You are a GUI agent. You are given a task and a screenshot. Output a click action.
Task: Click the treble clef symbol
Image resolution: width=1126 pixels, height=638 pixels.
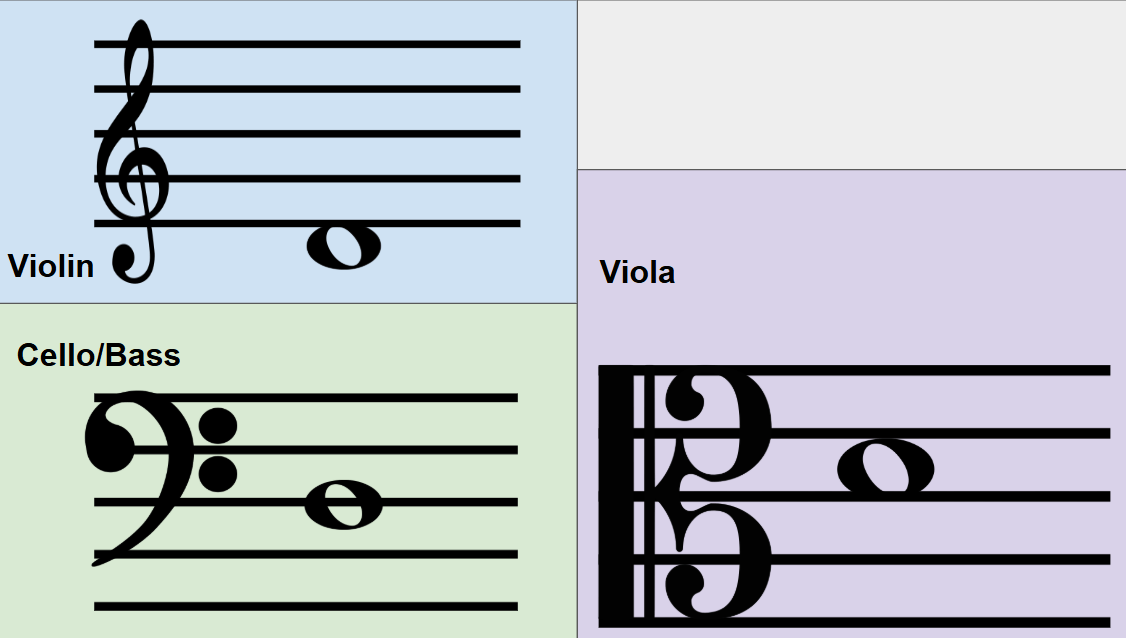click(x=131, y=151)
